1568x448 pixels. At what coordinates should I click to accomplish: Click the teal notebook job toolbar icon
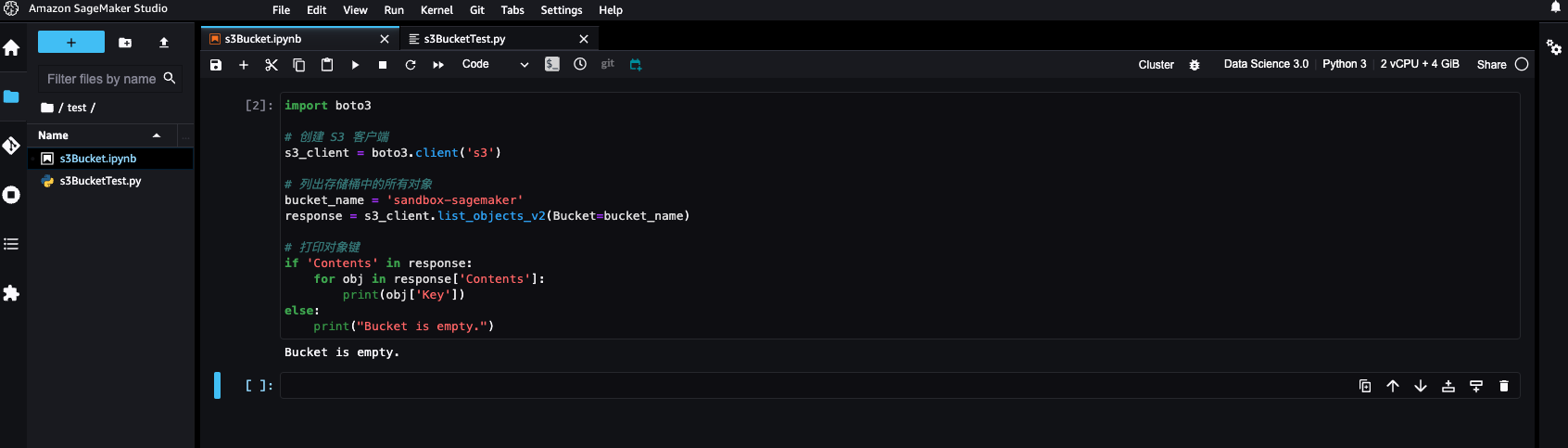tap(636, 64)
